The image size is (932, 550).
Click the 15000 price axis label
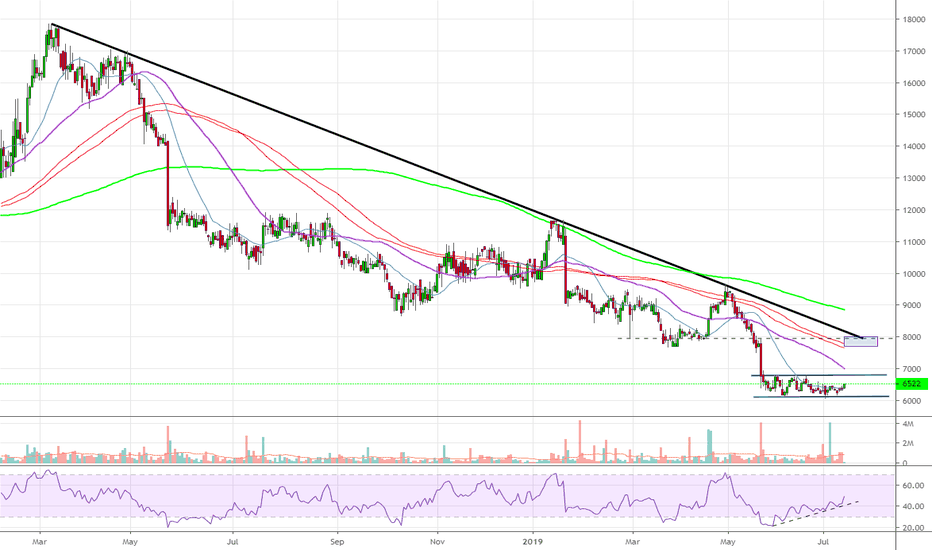(x=914, y=115)
